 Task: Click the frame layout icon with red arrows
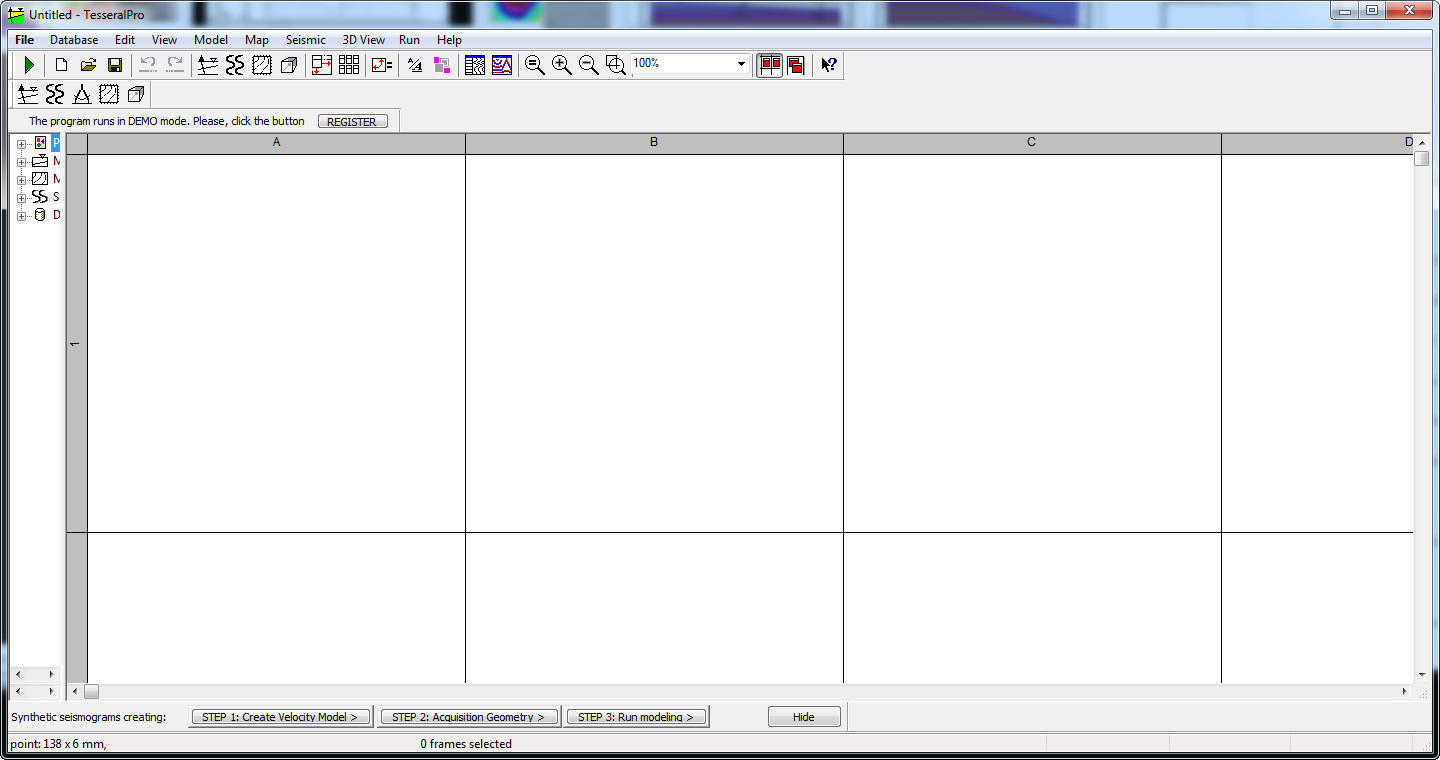(x=322, y=65)
